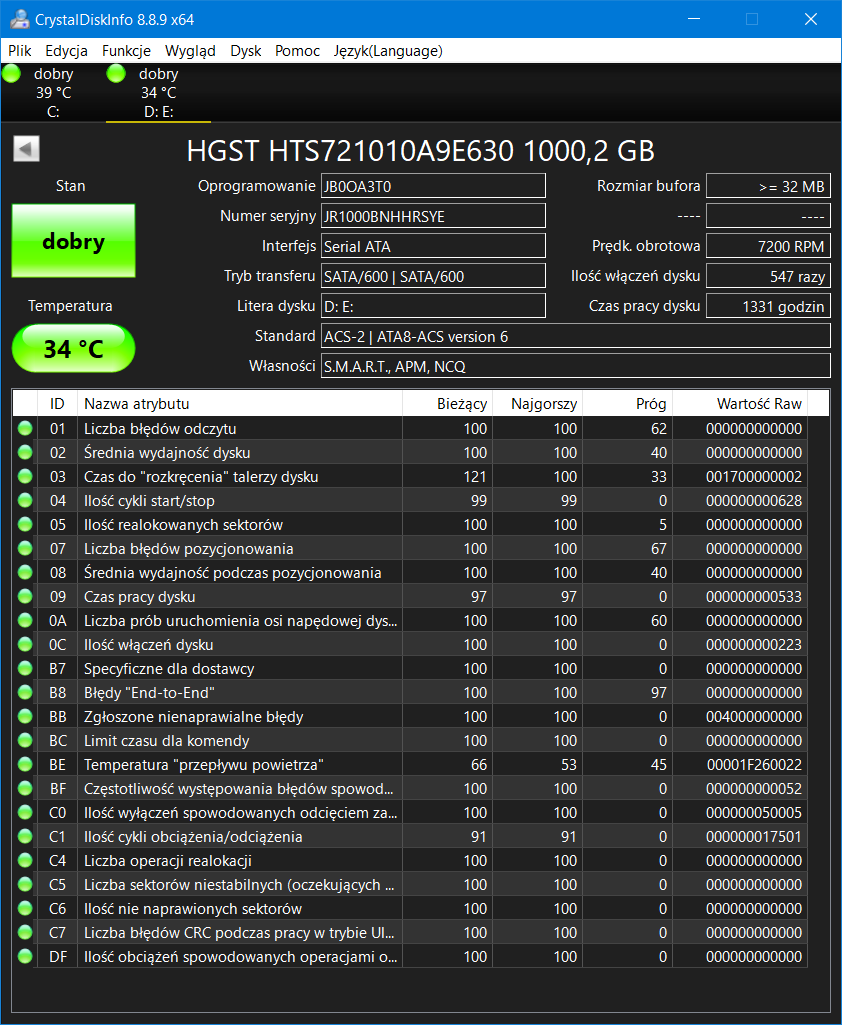Open the Wygląd menu
Screen dimensions: 842x1025
(190, 51)
